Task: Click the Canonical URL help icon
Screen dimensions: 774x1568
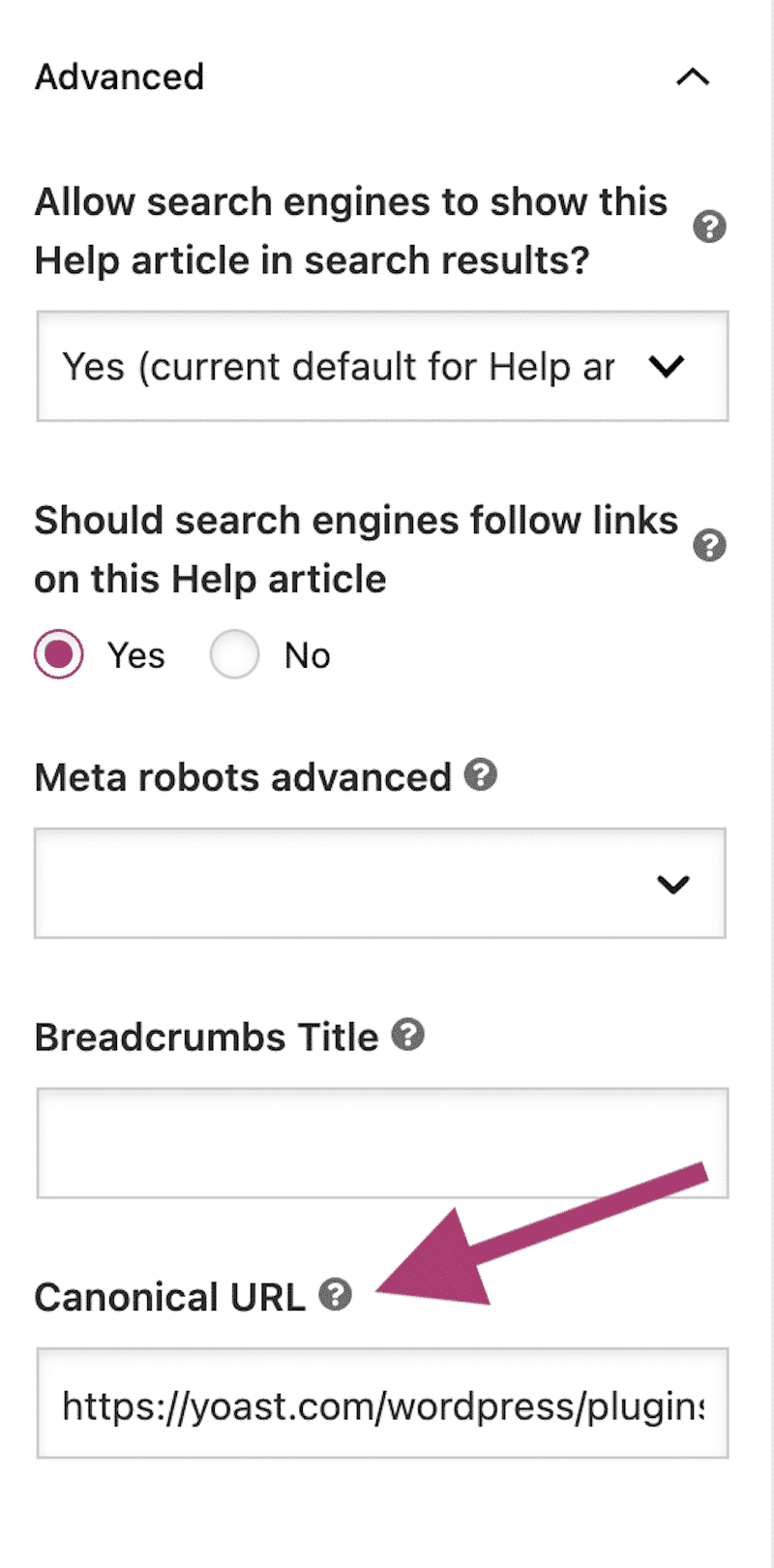Action: [335, 1294]
